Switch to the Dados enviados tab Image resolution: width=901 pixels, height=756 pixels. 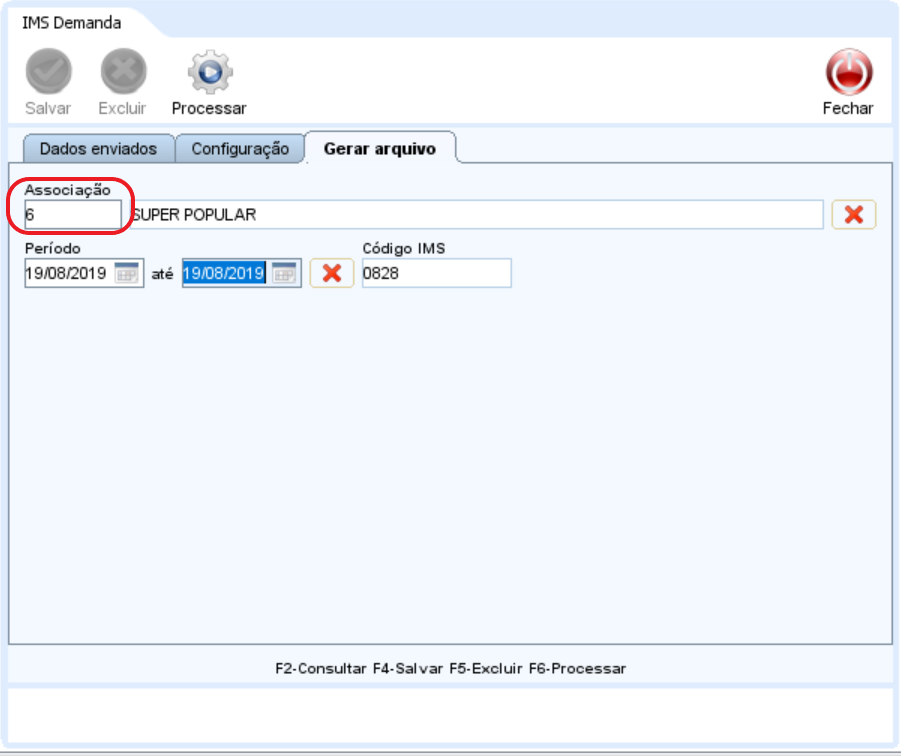coord(98,149)
